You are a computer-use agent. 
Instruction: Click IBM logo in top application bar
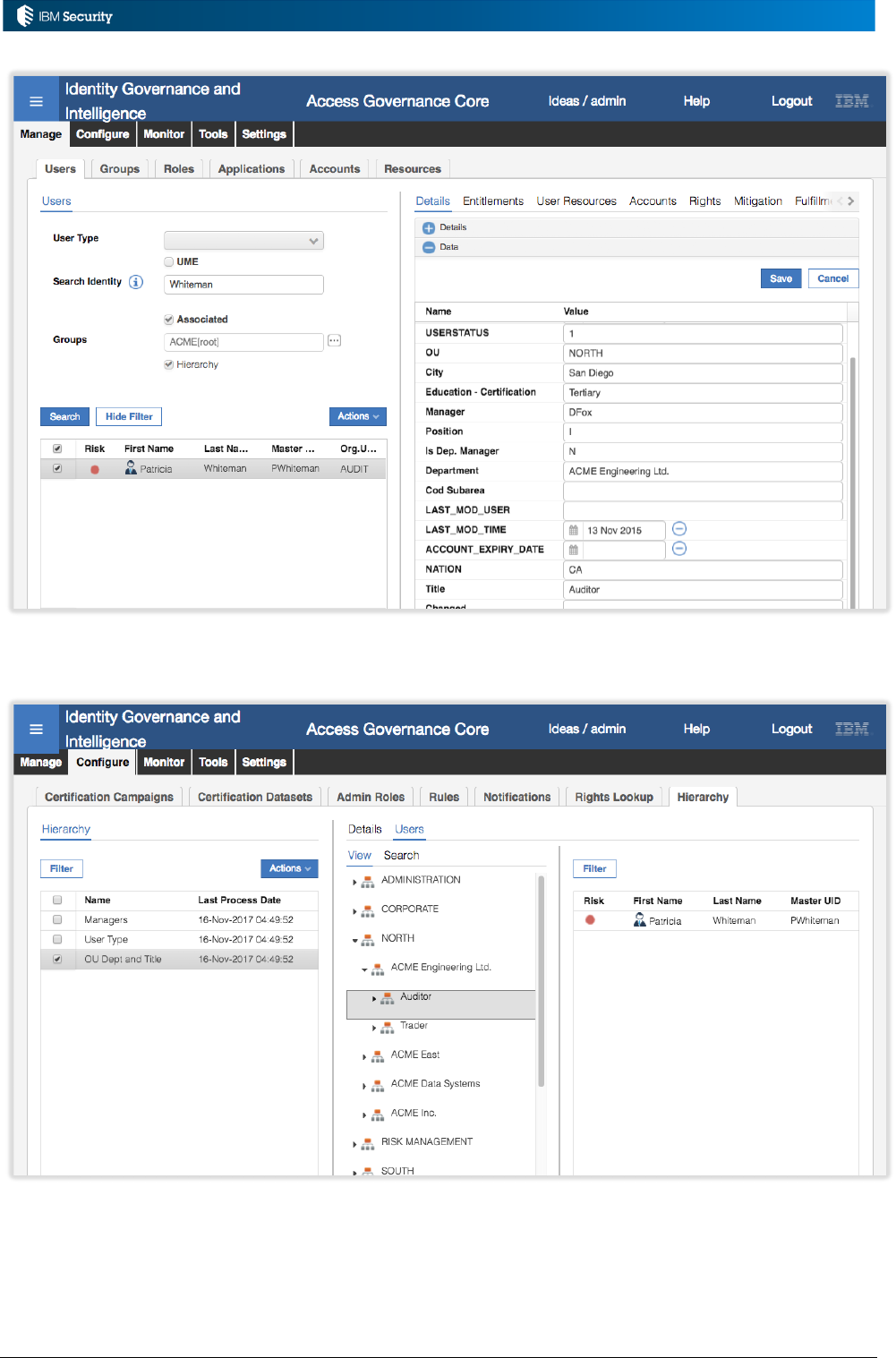[x=852, y=101]
